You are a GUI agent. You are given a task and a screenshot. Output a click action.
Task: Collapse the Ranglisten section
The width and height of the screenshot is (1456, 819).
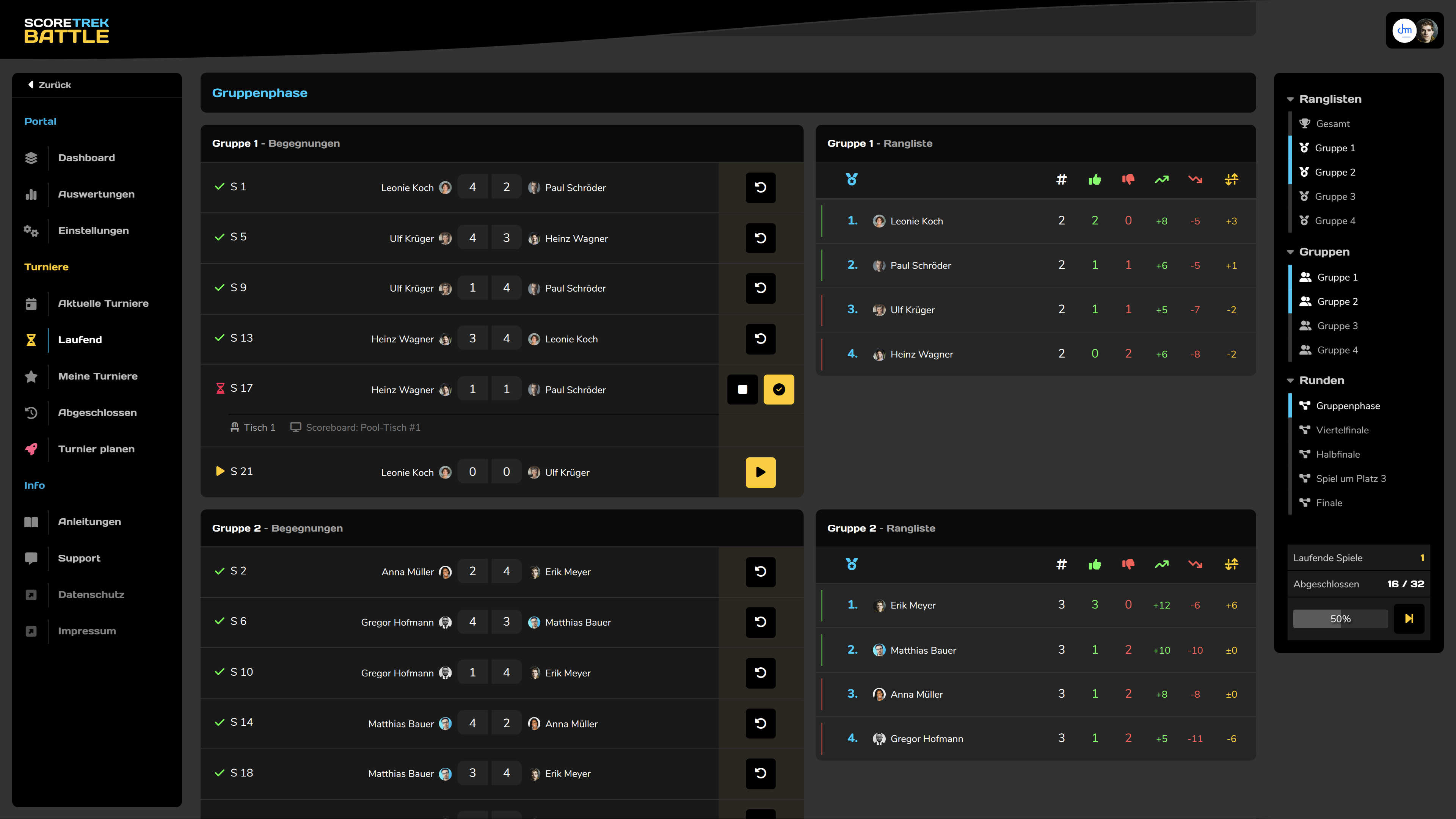1290,98
